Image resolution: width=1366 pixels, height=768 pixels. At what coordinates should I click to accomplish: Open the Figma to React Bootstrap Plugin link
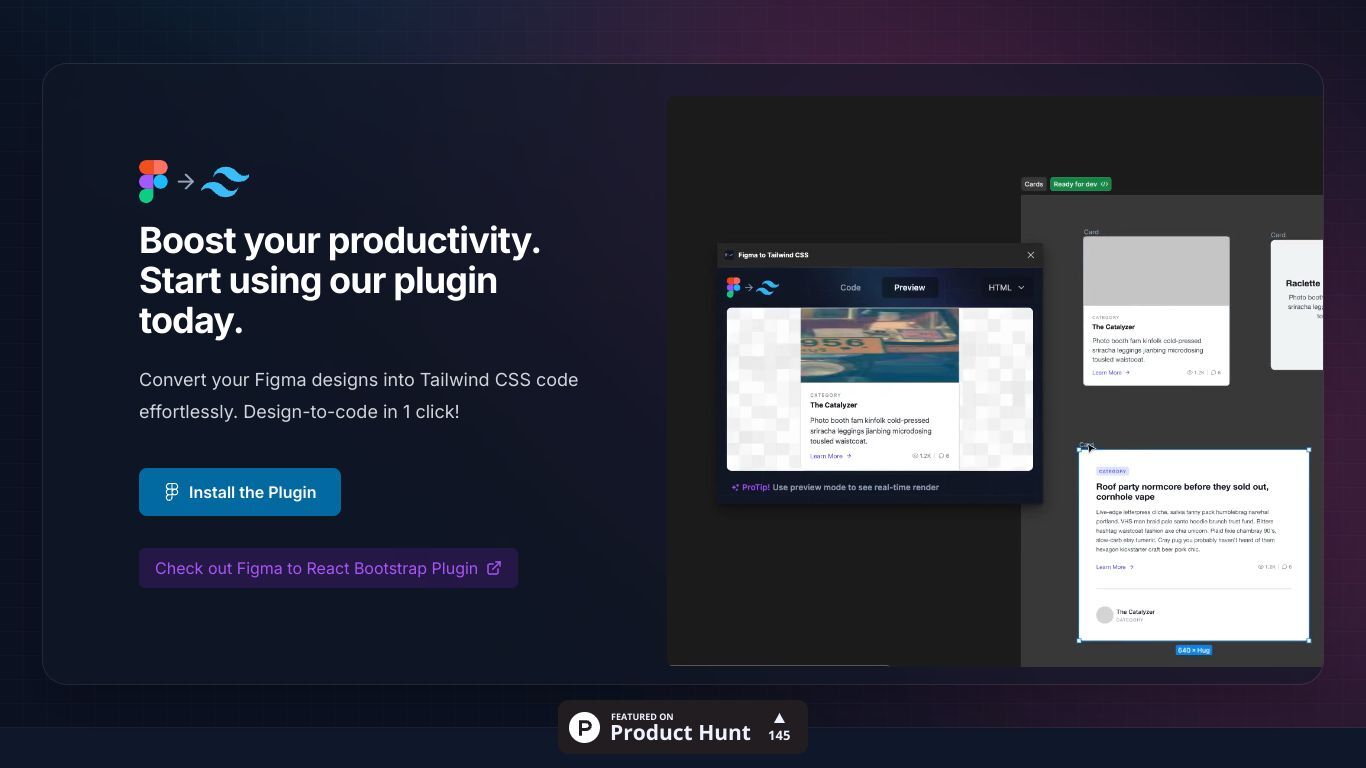click(x=328, y=568)
